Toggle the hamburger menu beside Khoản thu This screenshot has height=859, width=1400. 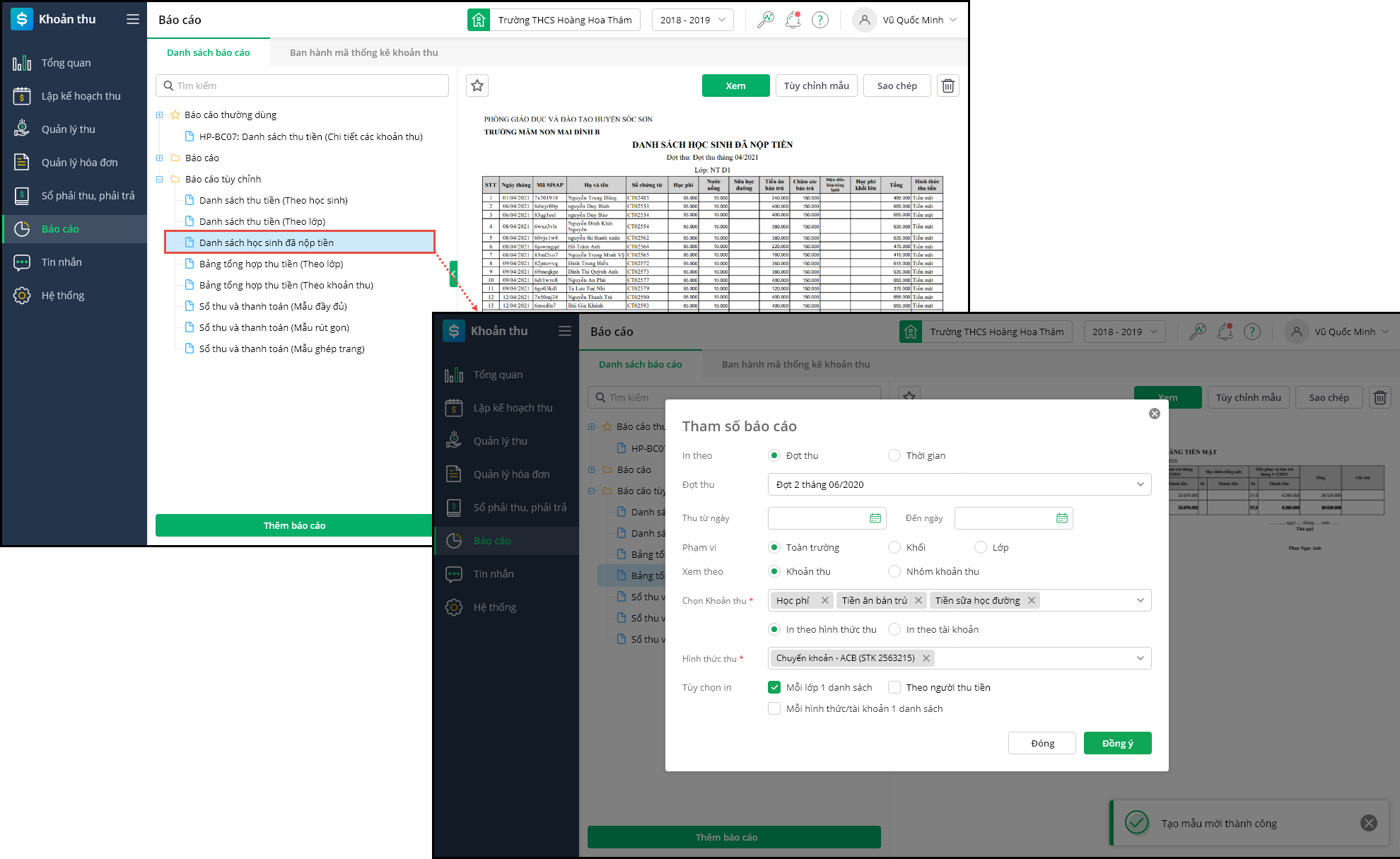tap(132, 19)
